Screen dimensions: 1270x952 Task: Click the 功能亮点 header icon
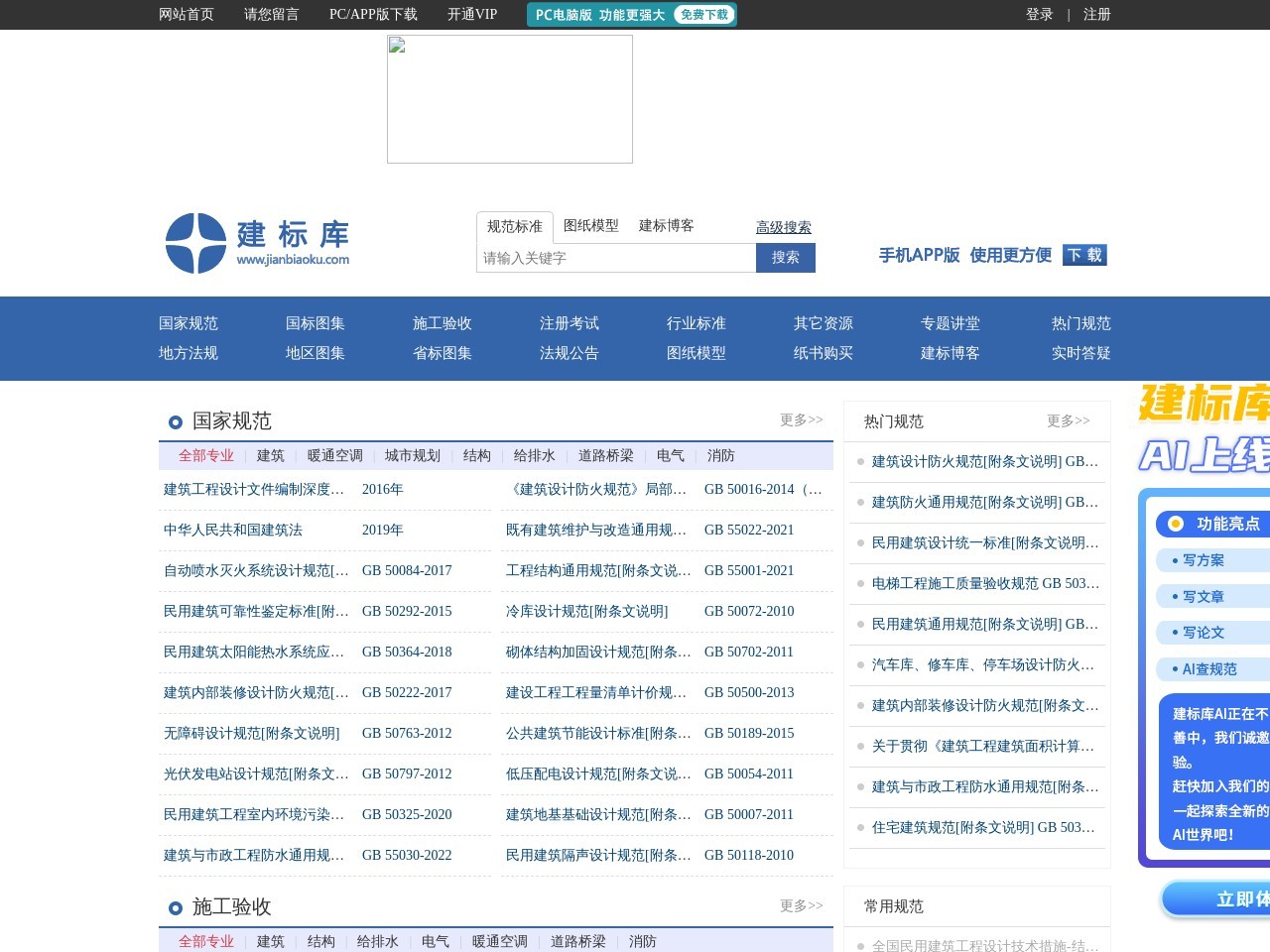pos(1176,524)
